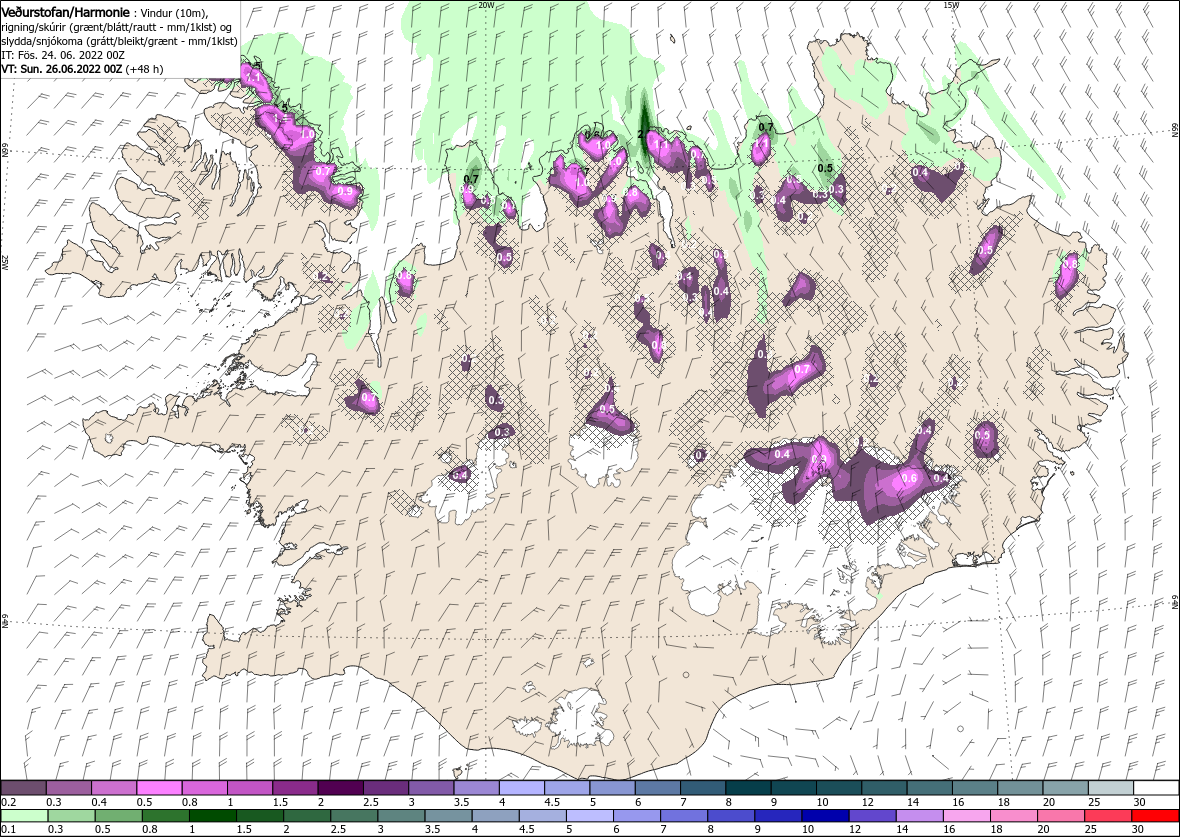Click the 'Veðurstofan/Harmonie' title text
Screen dimensions: 1180x837
(65, 12)
